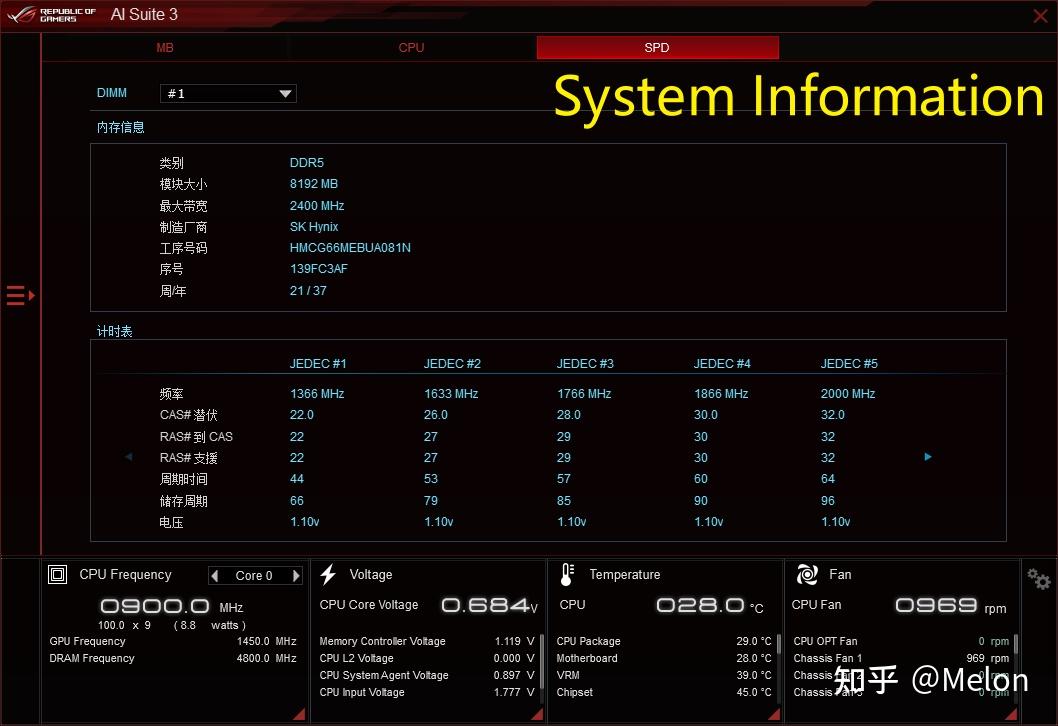Expand the Voltage panel corner triangle
This screenshot has width=1058, height=726.
tap(534, 714)
